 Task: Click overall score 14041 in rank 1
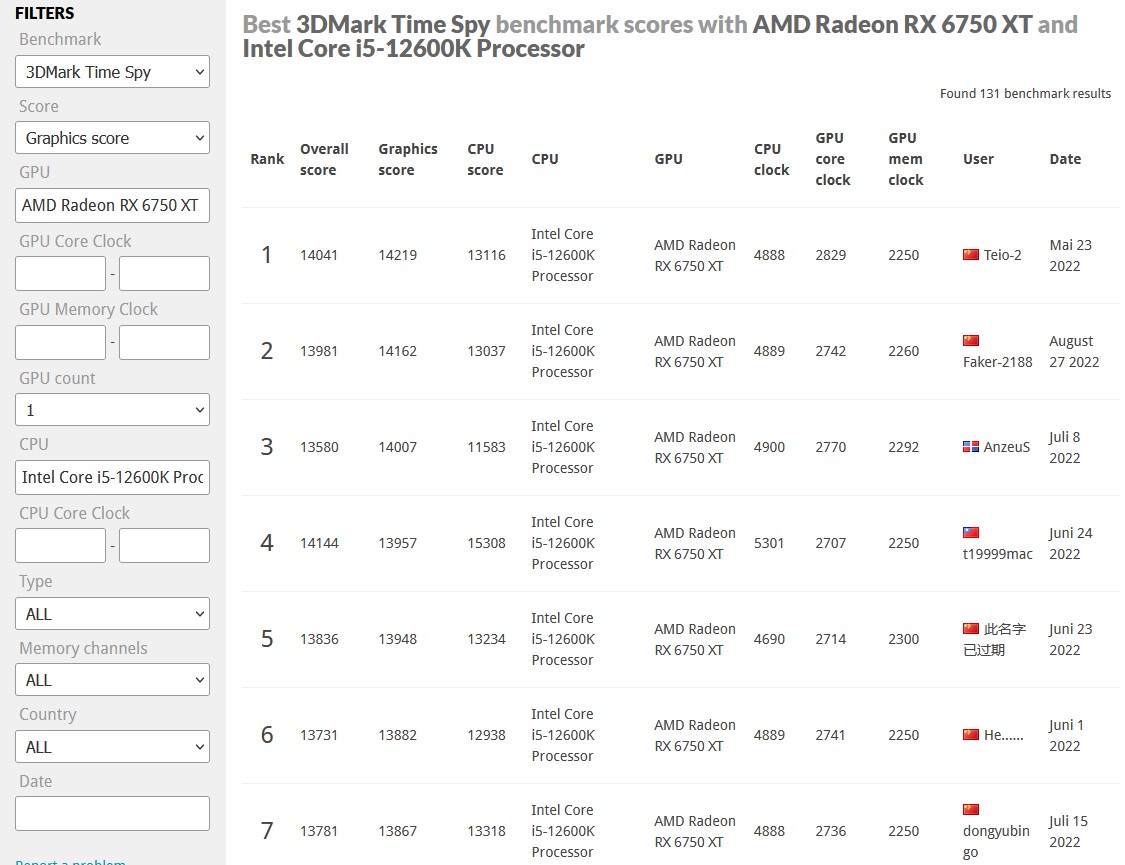319,255
